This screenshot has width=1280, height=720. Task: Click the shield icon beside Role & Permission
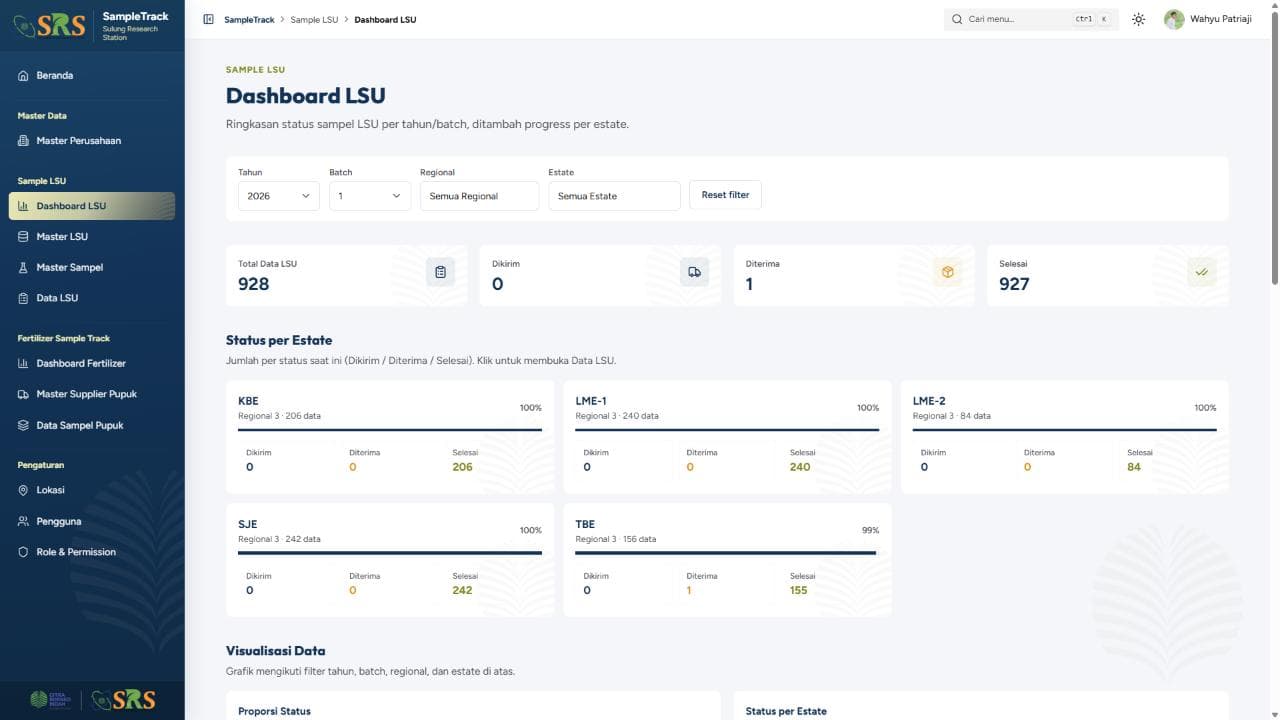[x=24, y=552]
